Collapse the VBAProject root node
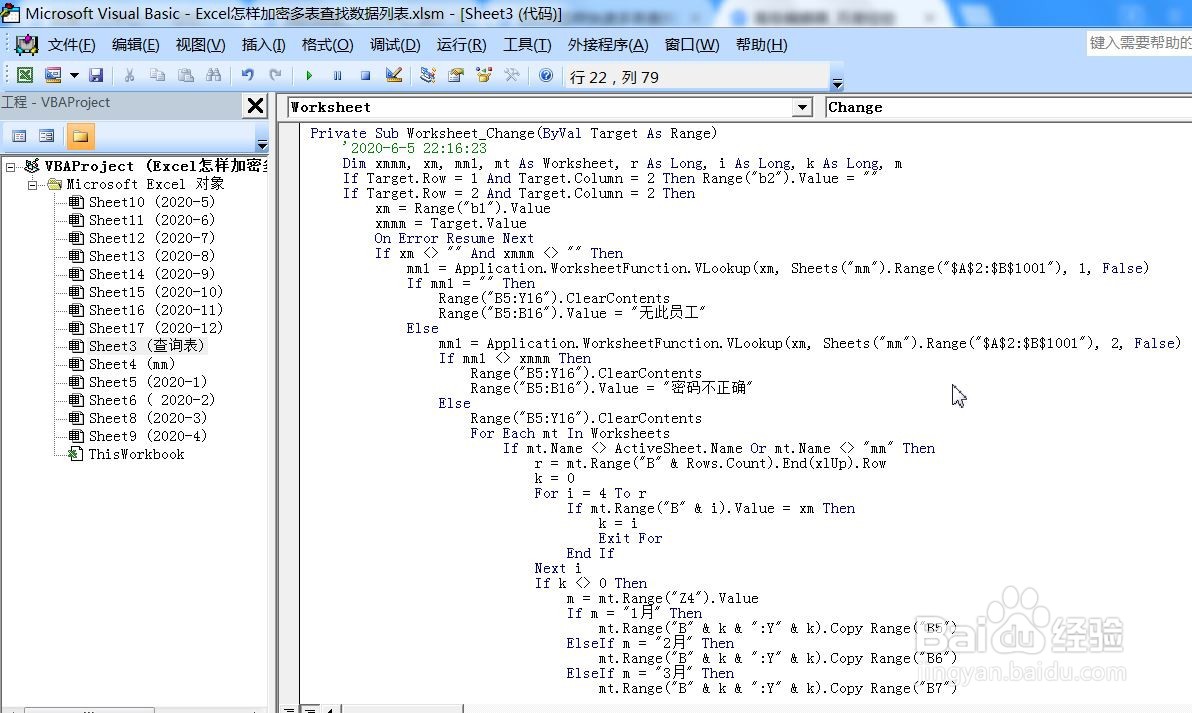This screenshot has width=1192, height=713. point(11,166)
